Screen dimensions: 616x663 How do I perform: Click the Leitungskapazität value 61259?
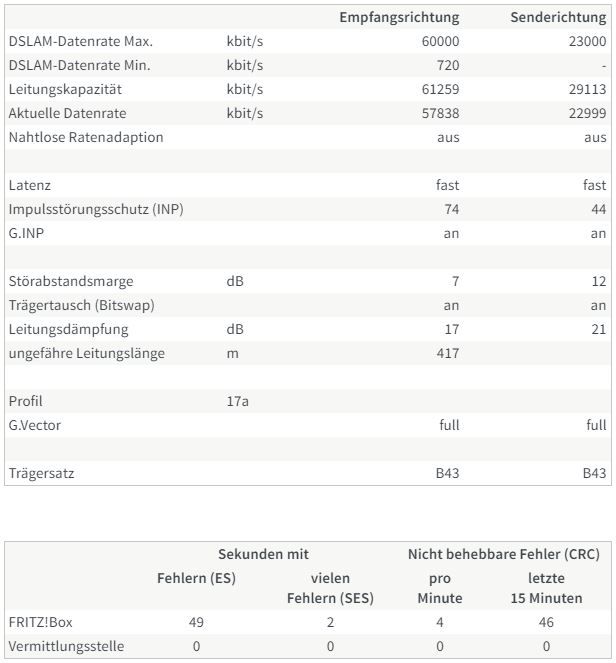tap(440, 89)
